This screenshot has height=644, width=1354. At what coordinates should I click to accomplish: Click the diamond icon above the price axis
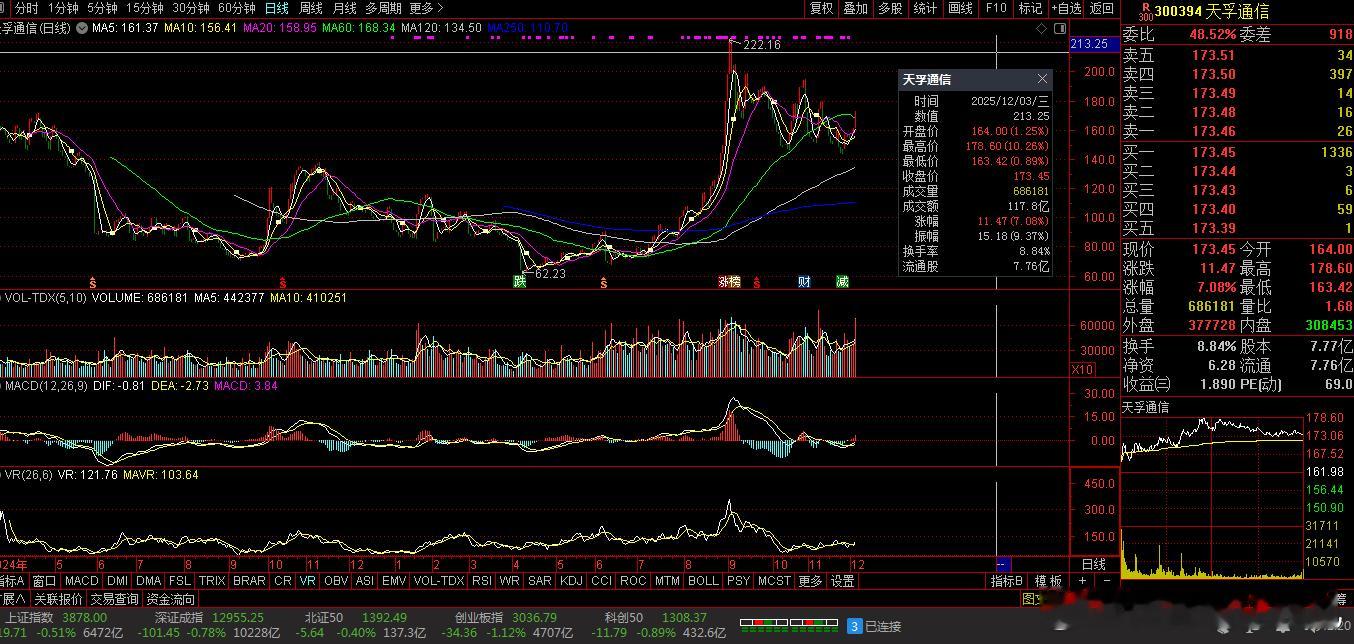pyautogui.click(x=1041, y=29)
